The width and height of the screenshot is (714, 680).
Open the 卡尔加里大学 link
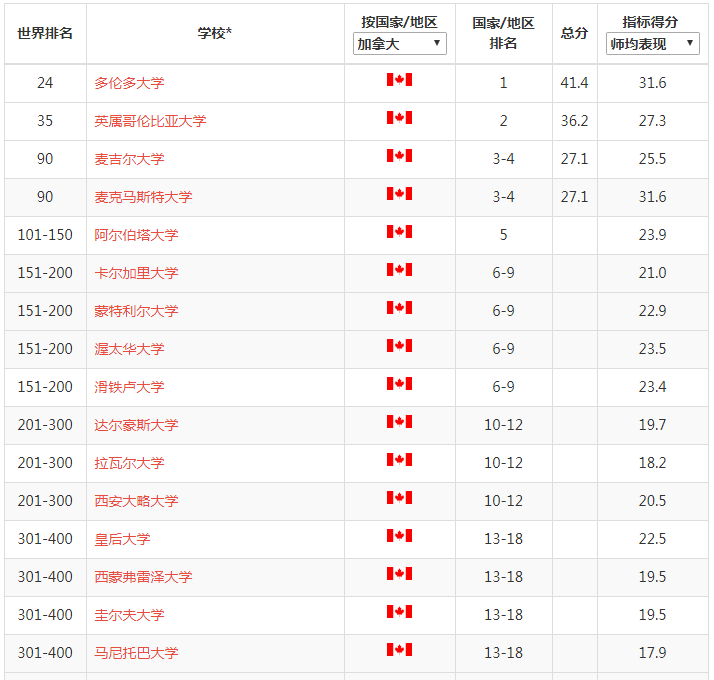(136, 273)
